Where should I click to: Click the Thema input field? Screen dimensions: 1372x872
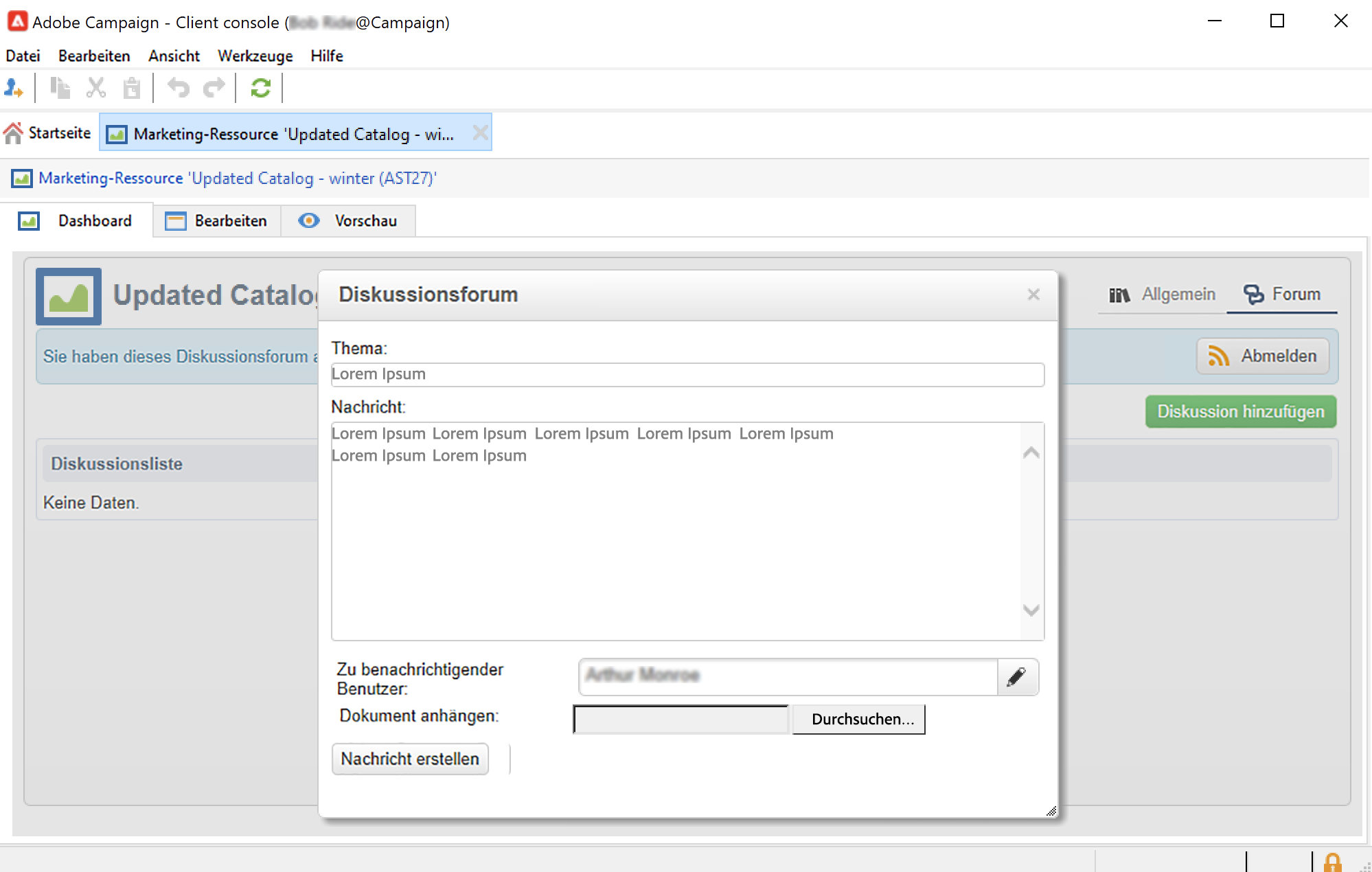(687, 374)
